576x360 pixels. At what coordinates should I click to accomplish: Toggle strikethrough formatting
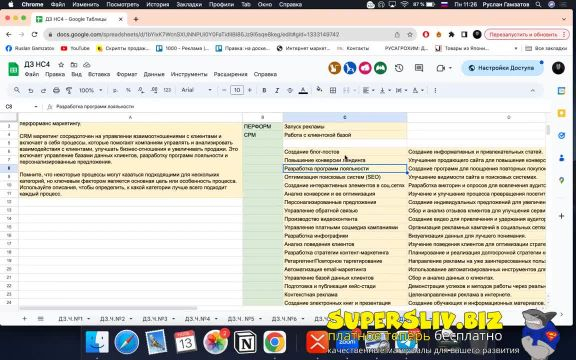click(x=290, y=90)
